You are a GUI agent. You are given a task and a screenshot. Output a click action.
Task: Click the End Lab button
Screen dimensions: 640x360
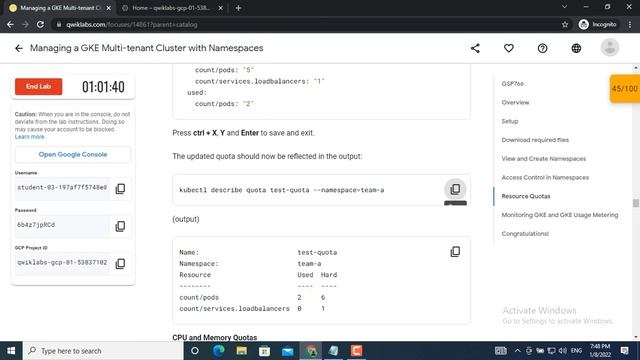point(38,87)
